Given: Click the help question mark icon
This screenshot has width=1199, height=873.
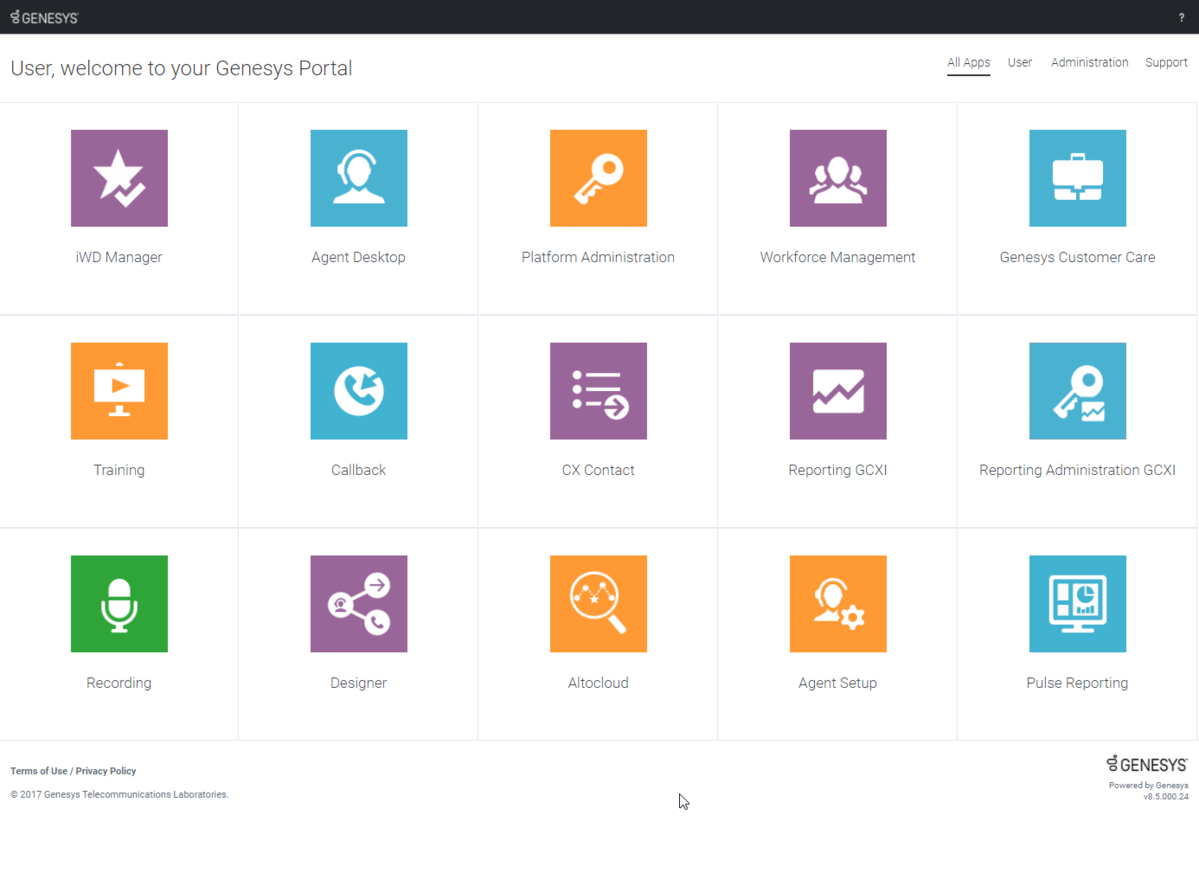Looking at the screenshot, I should click(x=1181, y=18).
